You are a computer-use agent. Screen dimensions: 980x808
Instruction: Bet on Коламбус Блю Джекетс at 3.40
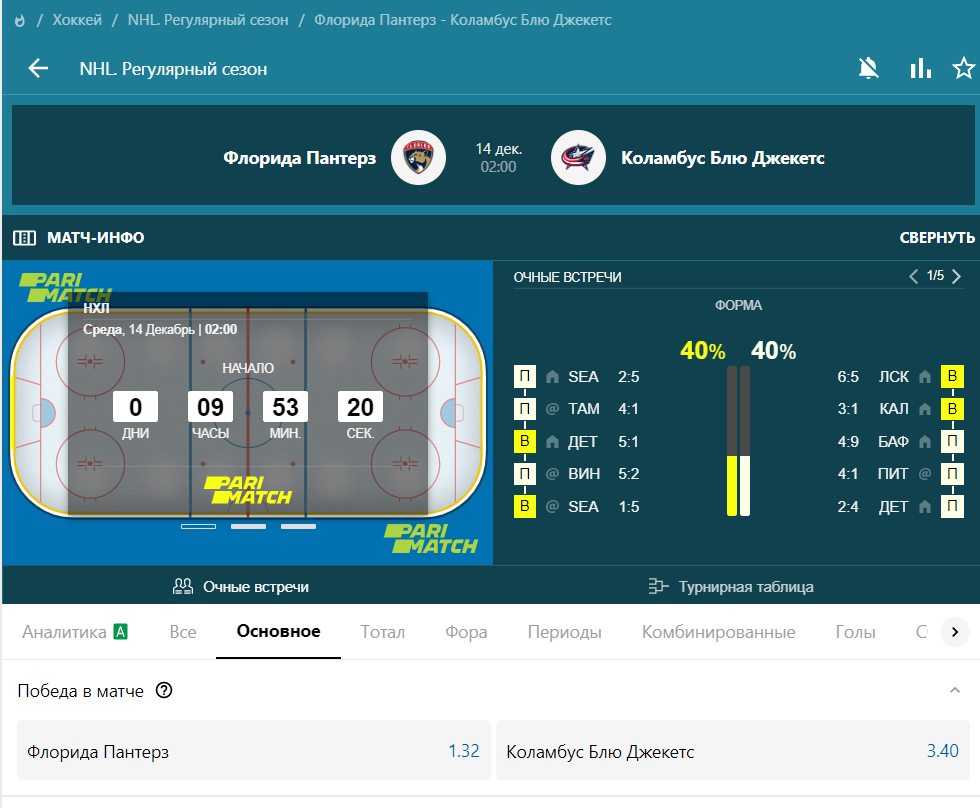tap(732, 750)
